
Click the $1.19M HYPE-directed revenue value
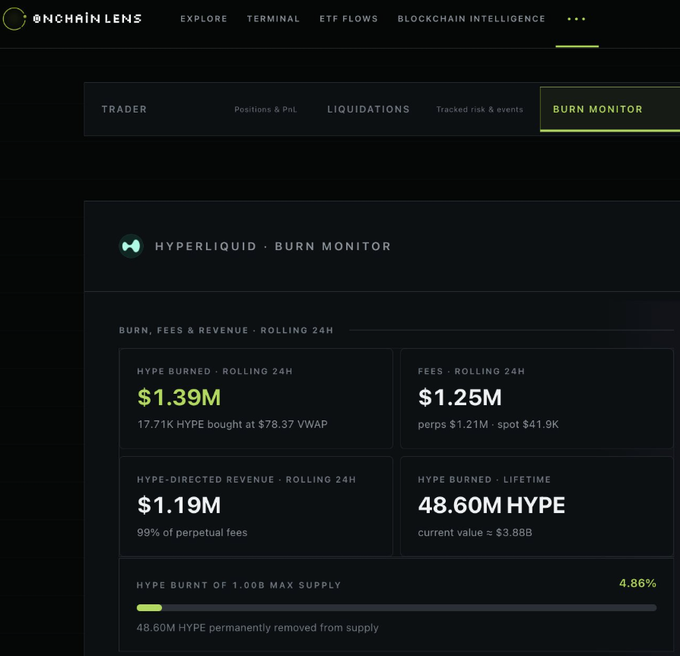179,505
